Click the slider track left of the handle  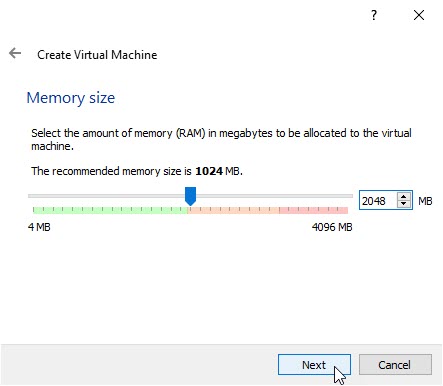pos(106,196)
